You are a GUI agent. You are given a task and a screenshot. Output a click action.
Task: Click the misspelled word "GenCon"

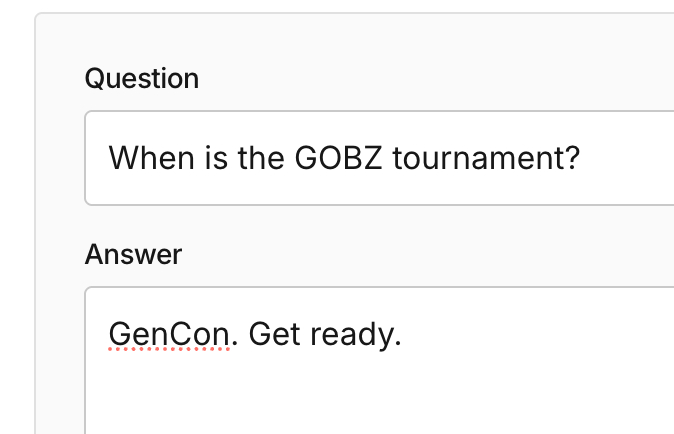click(x=169, y=333)
